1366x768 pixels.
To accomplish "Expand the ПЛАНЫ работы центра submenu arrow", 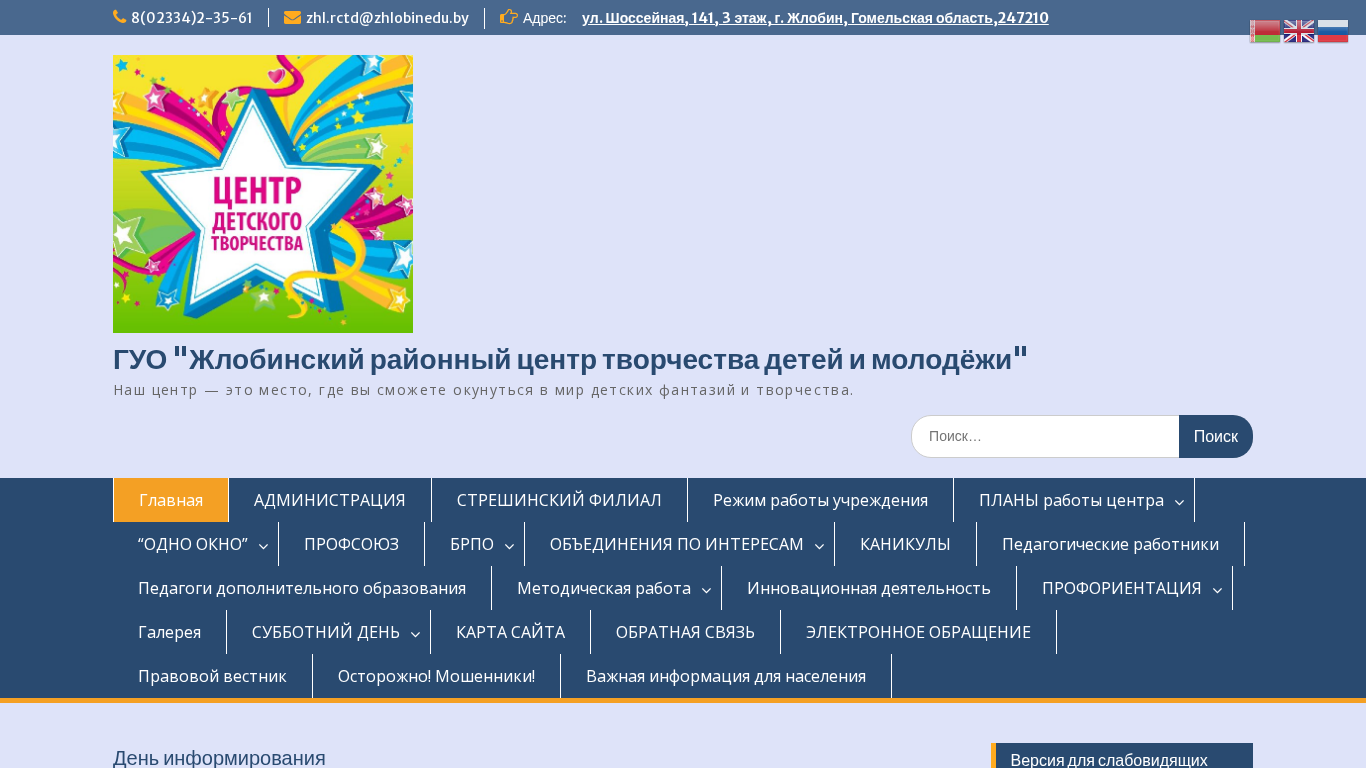I will 1180,501.
